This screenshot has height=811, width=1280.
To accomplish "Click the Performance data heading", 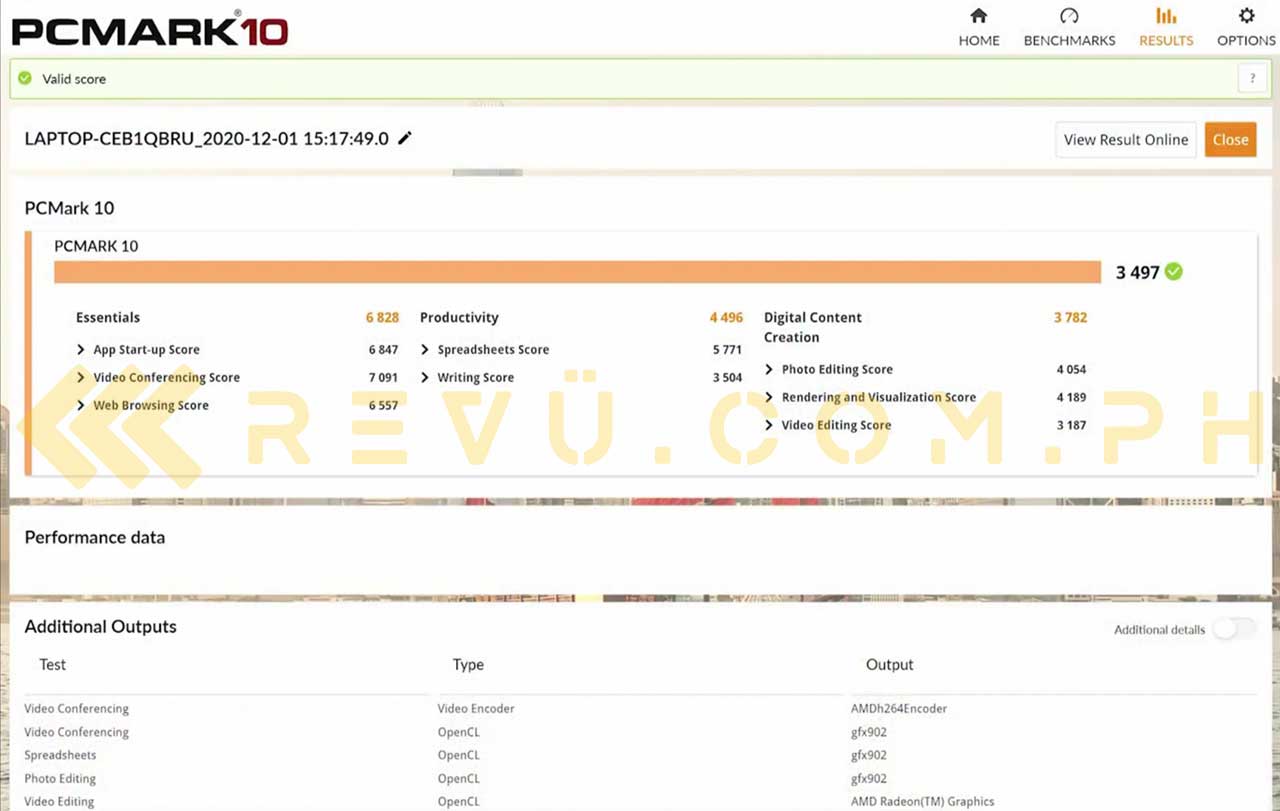I will [95, 537].
